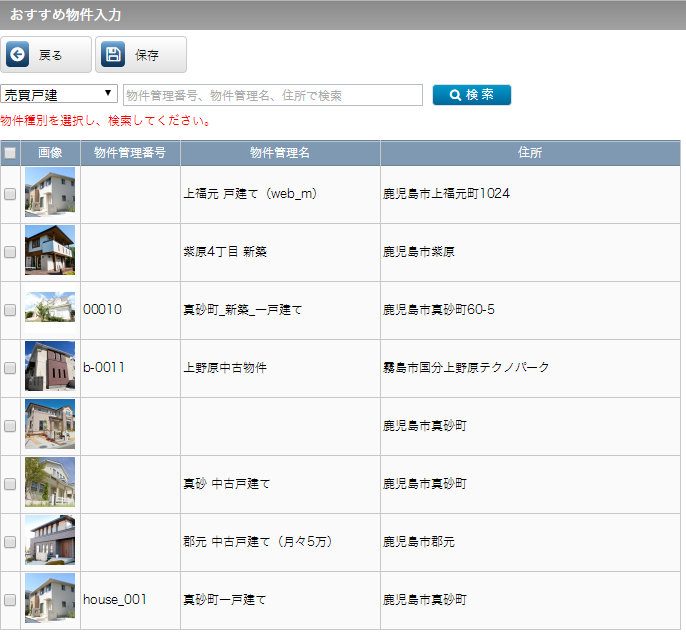Viewport: 686px width, 634px height.
Task: Click the 物件管理名 column header
Action: point(280,153)
